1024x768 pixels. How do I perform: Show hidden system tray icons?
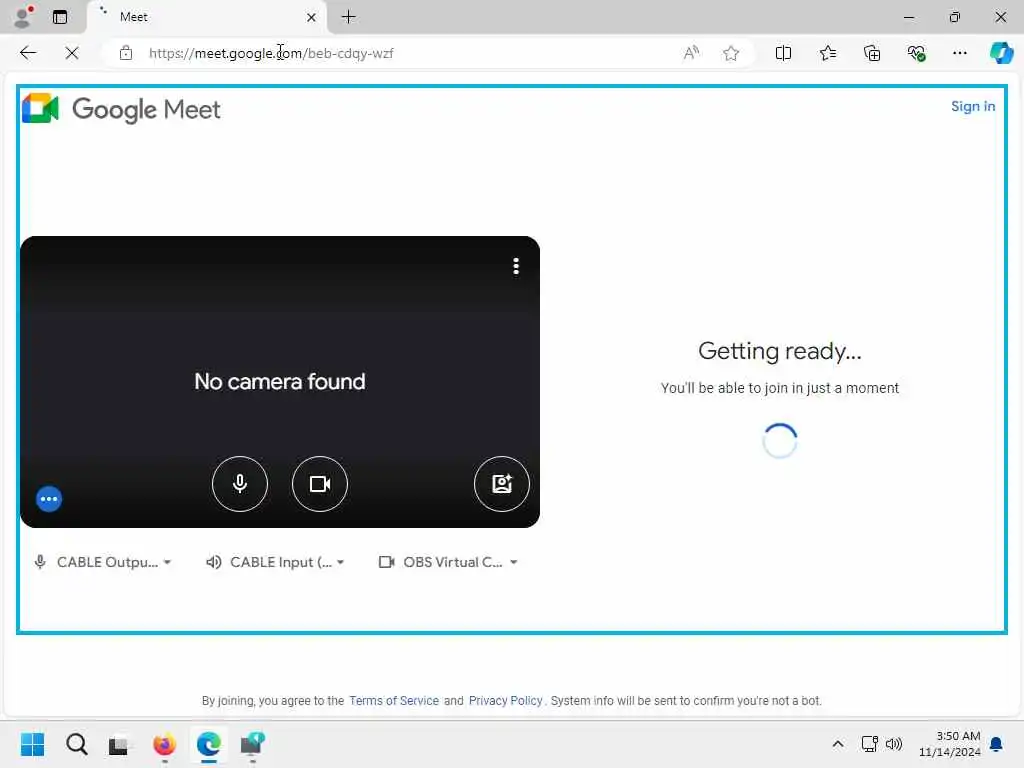tap(838, 744)
